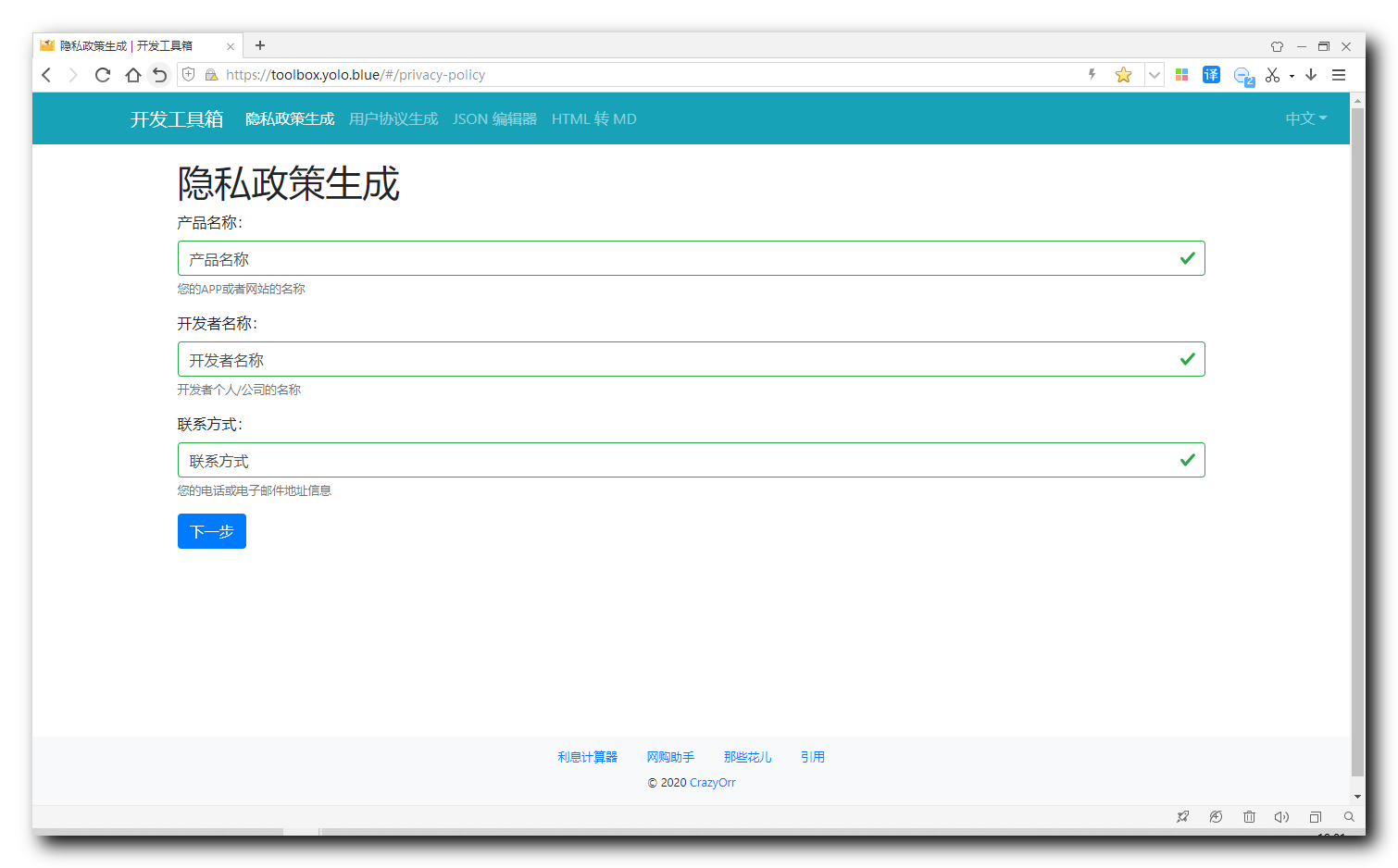Expand the address bar suggestions chevron
This screenshot has height=868, width=1398.
pos(1155,75)
